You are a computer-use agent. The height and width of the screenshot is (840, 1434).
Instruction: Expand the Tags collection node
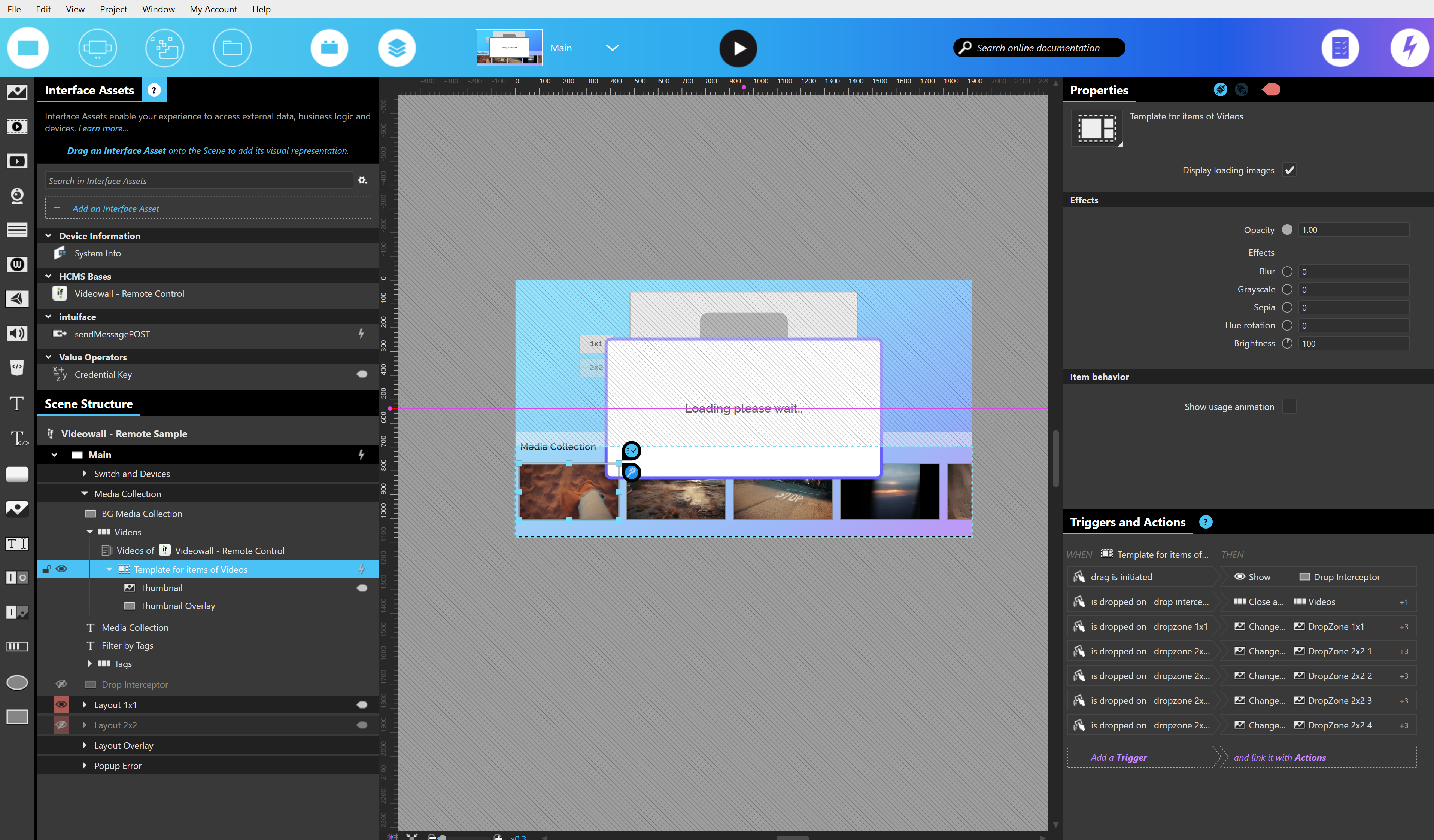pyautogui.click(x=89, y=664)
